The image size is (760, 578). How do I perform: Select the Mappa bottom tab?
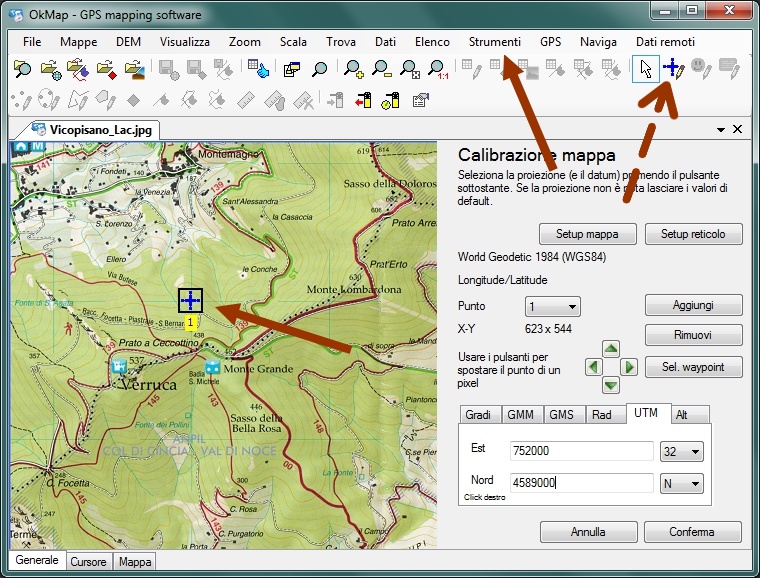coord(135,562)
